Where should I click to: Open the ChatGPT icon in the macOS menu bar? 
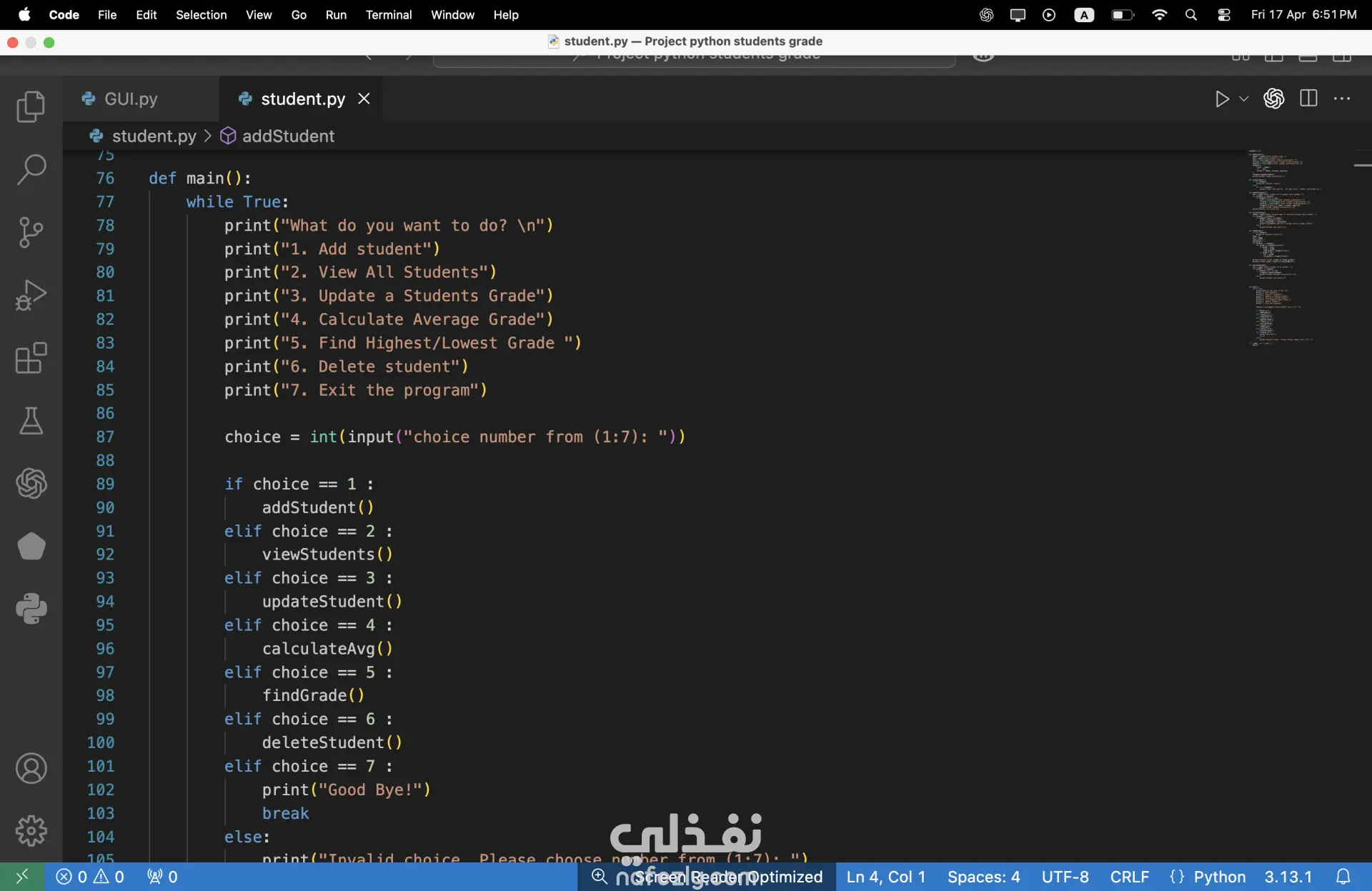click(986, 15)
